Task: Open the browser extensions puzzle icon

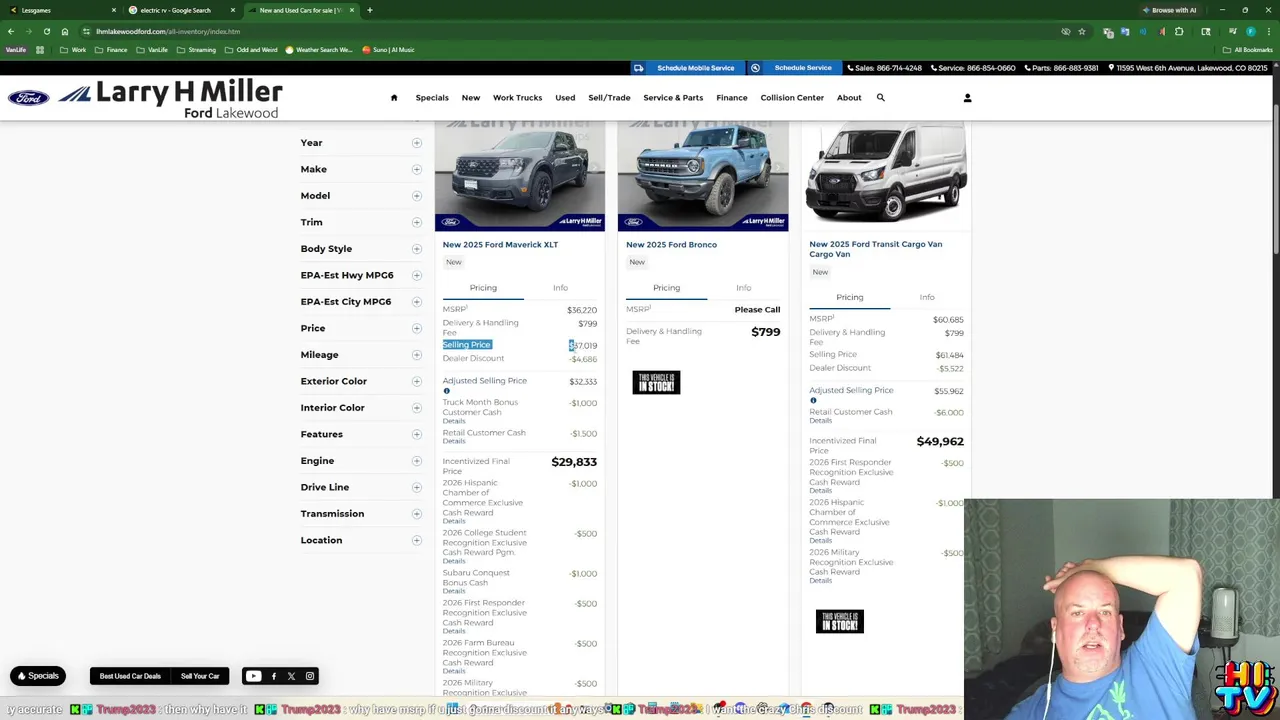Action: click(x=1179, y=31)
